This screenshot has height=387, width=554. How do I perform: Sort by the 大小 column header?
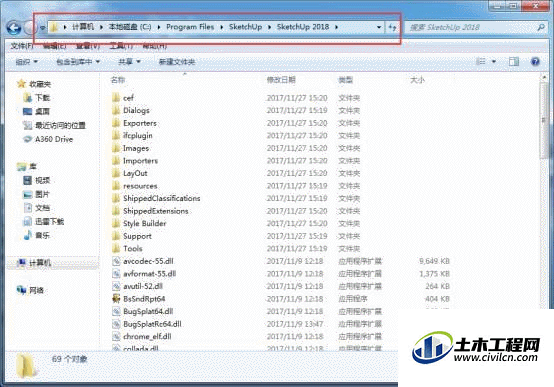pos(417,80)
